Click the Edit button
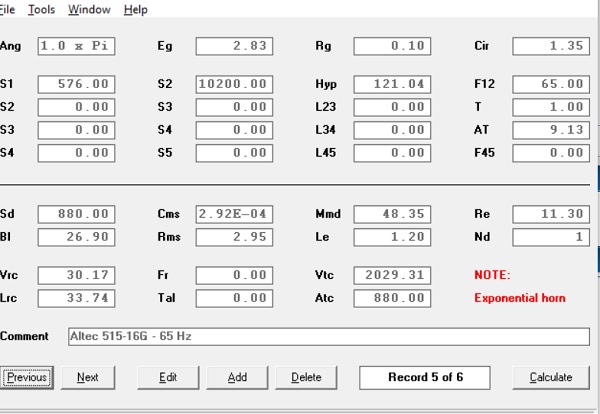 click(x=168, y=378)
